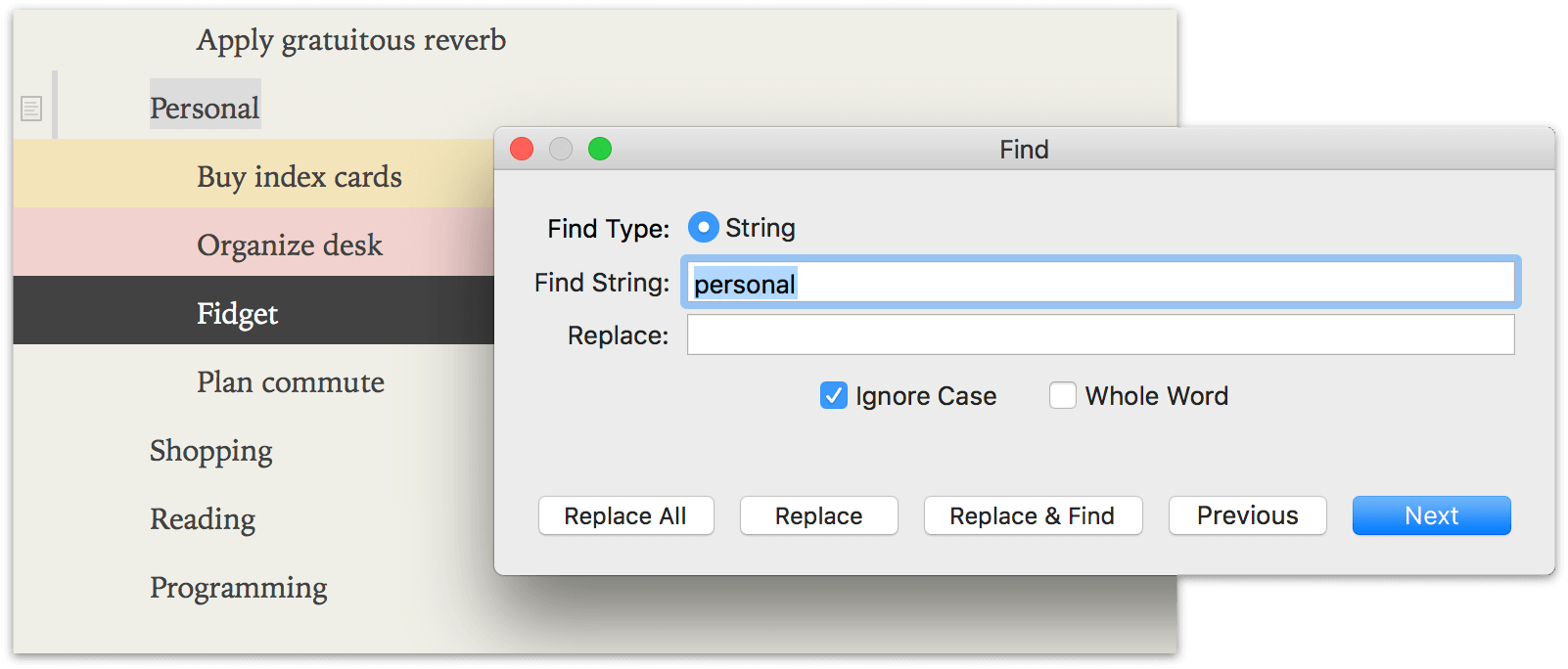Image resolution: width=1568 pixels, height=669 pixels.
Task: Select the 'Personal' outline row
Action: click(x=205, y=108)
